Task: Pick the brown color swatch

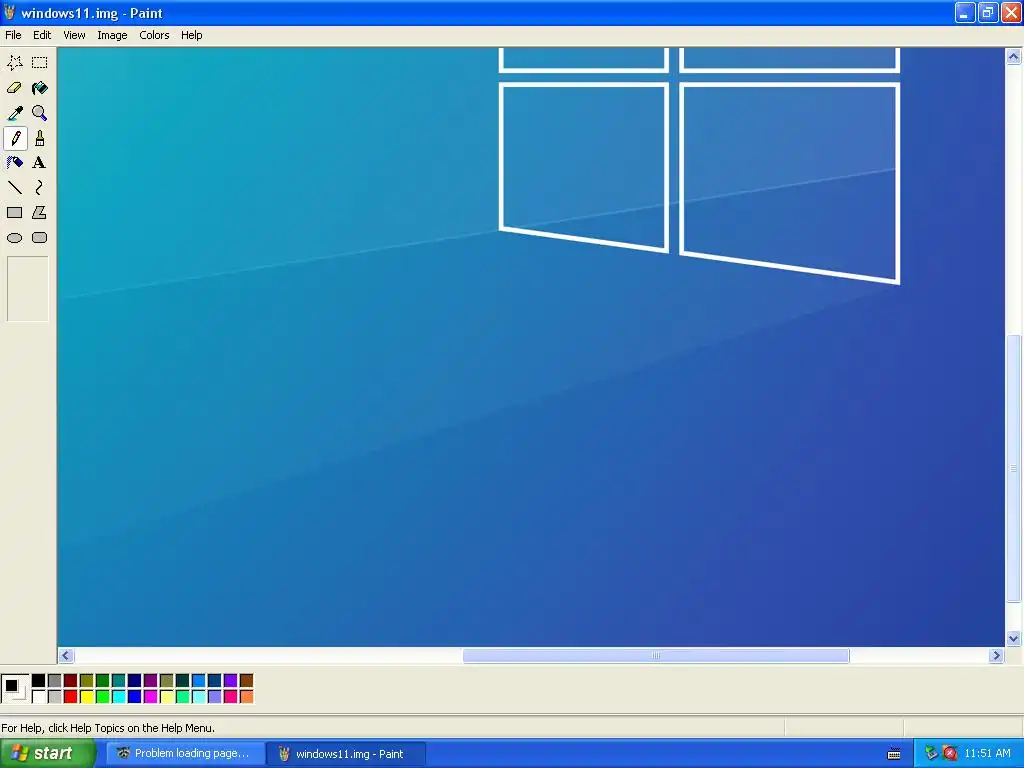Action: coord(246,681)
